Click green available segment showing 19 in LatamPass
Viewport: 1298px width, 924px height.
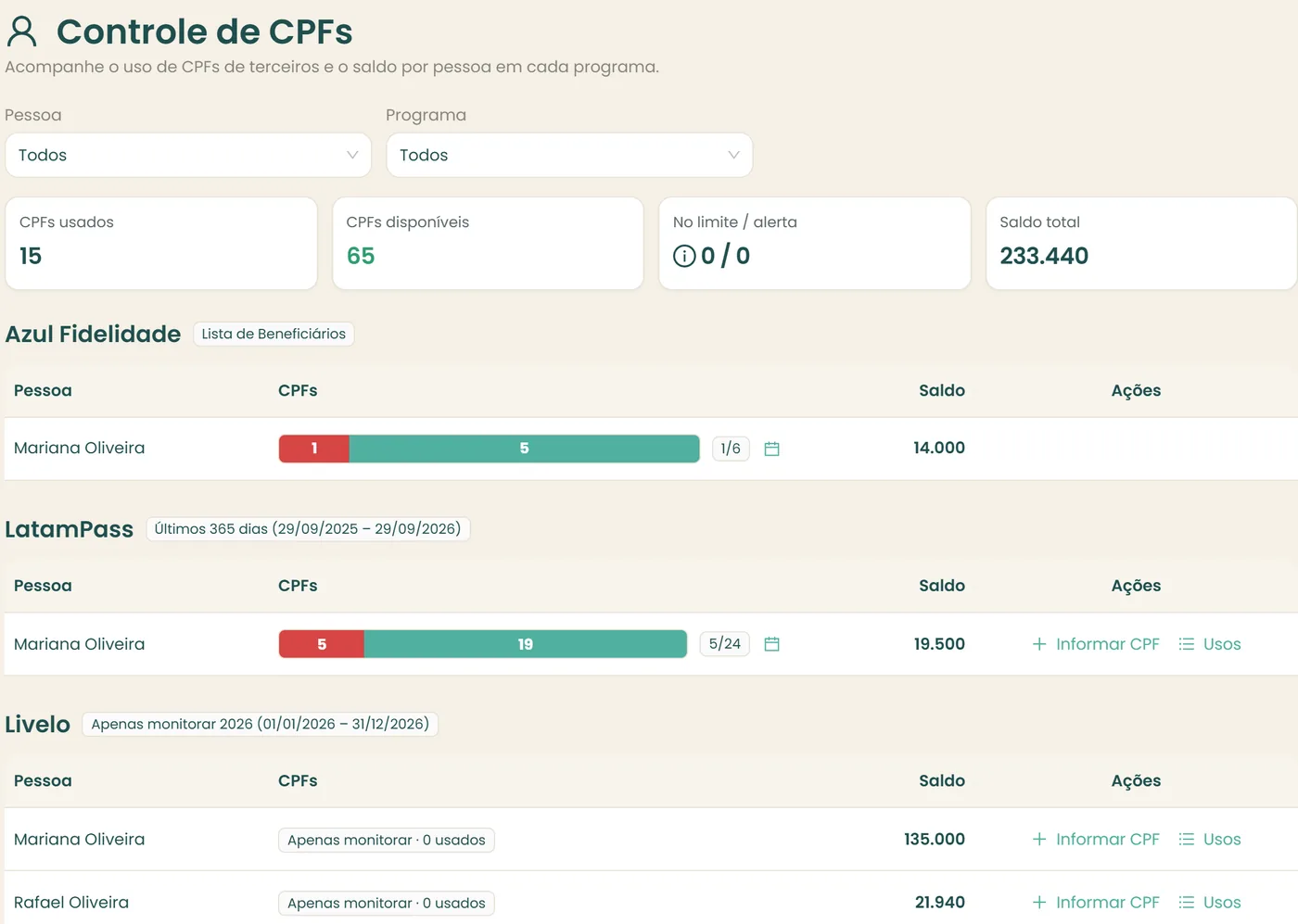526,644
